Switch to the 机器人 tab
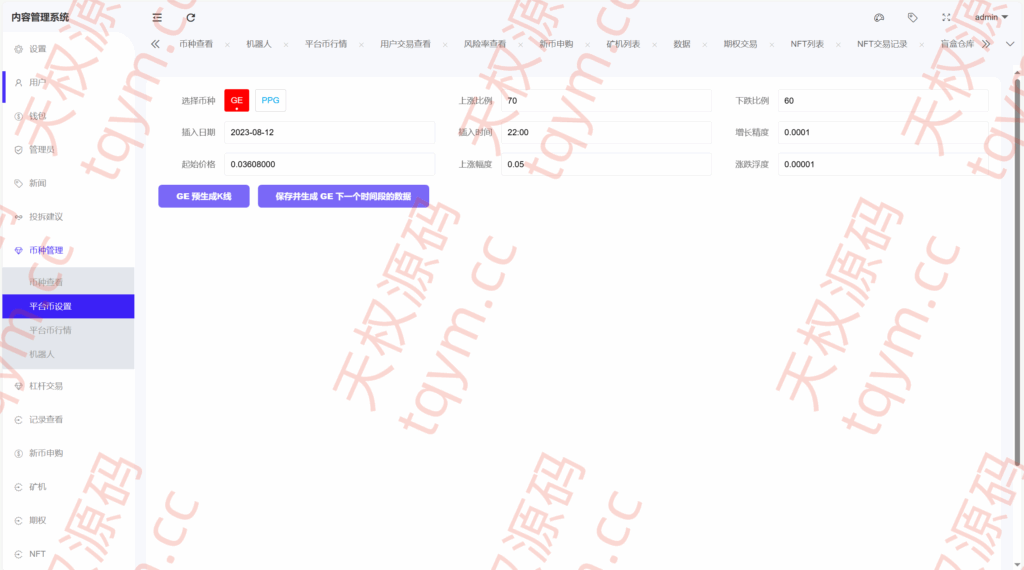 [x=259, y=44]
